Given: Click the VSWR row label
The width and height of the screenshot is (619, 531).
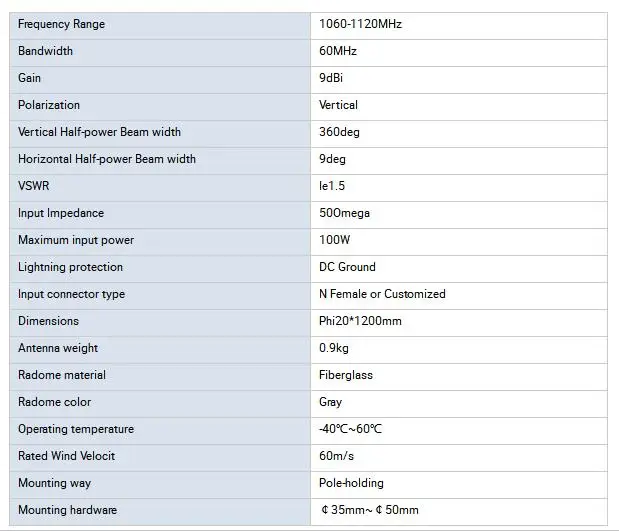Looking at the screenshot, I should tap(33, 186).
